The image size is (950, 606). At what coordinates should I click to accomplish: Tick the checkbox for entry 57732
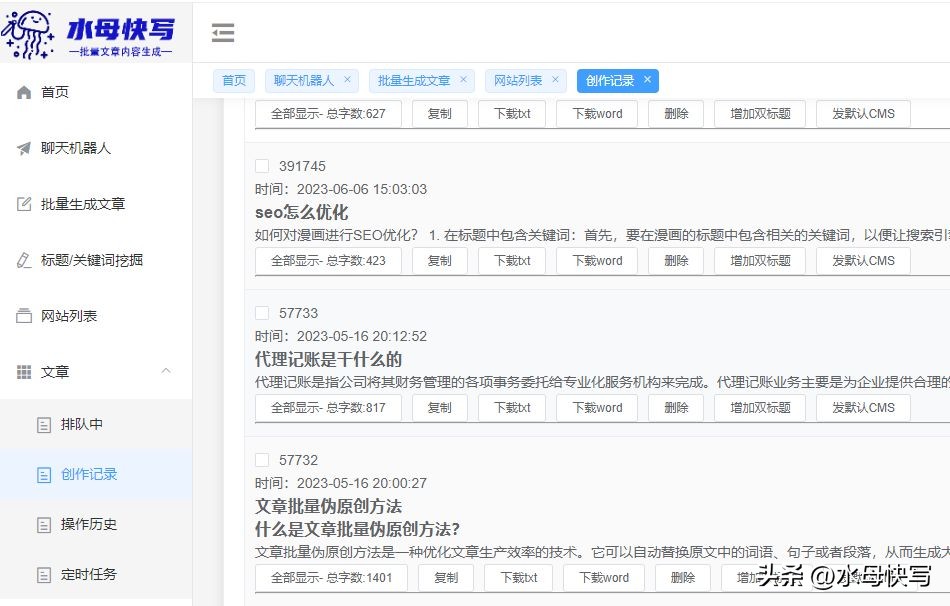(264, 459)
